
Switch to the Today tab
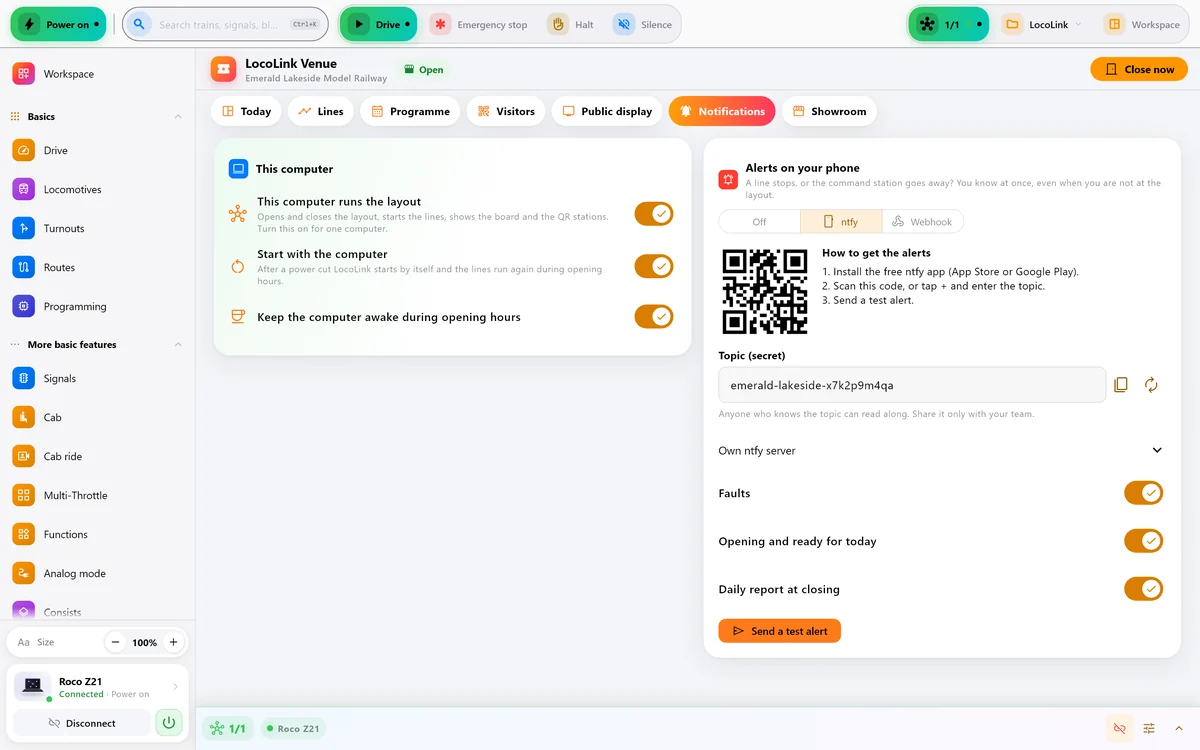coord(246,111)
